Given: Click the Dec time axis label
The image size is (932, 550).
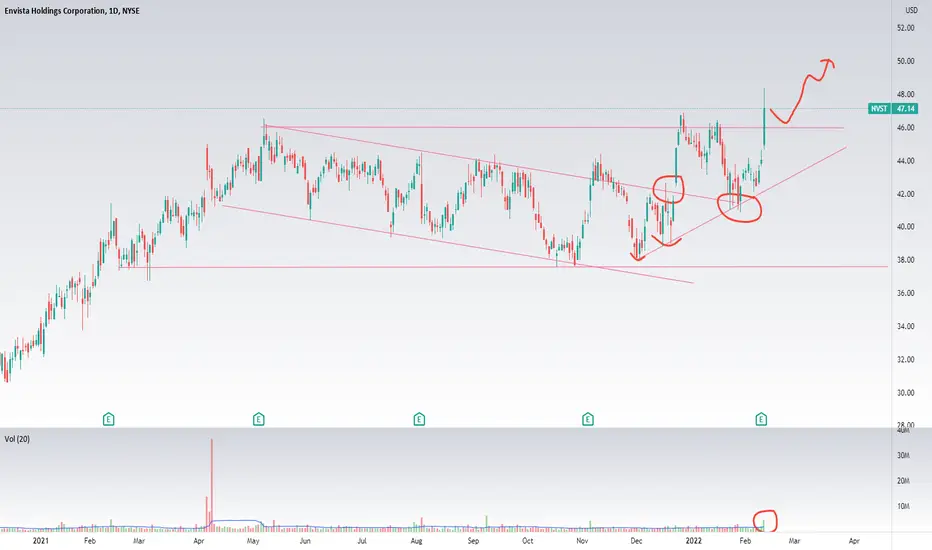Looking at the screenshot, I should click(x=637, y=541).
